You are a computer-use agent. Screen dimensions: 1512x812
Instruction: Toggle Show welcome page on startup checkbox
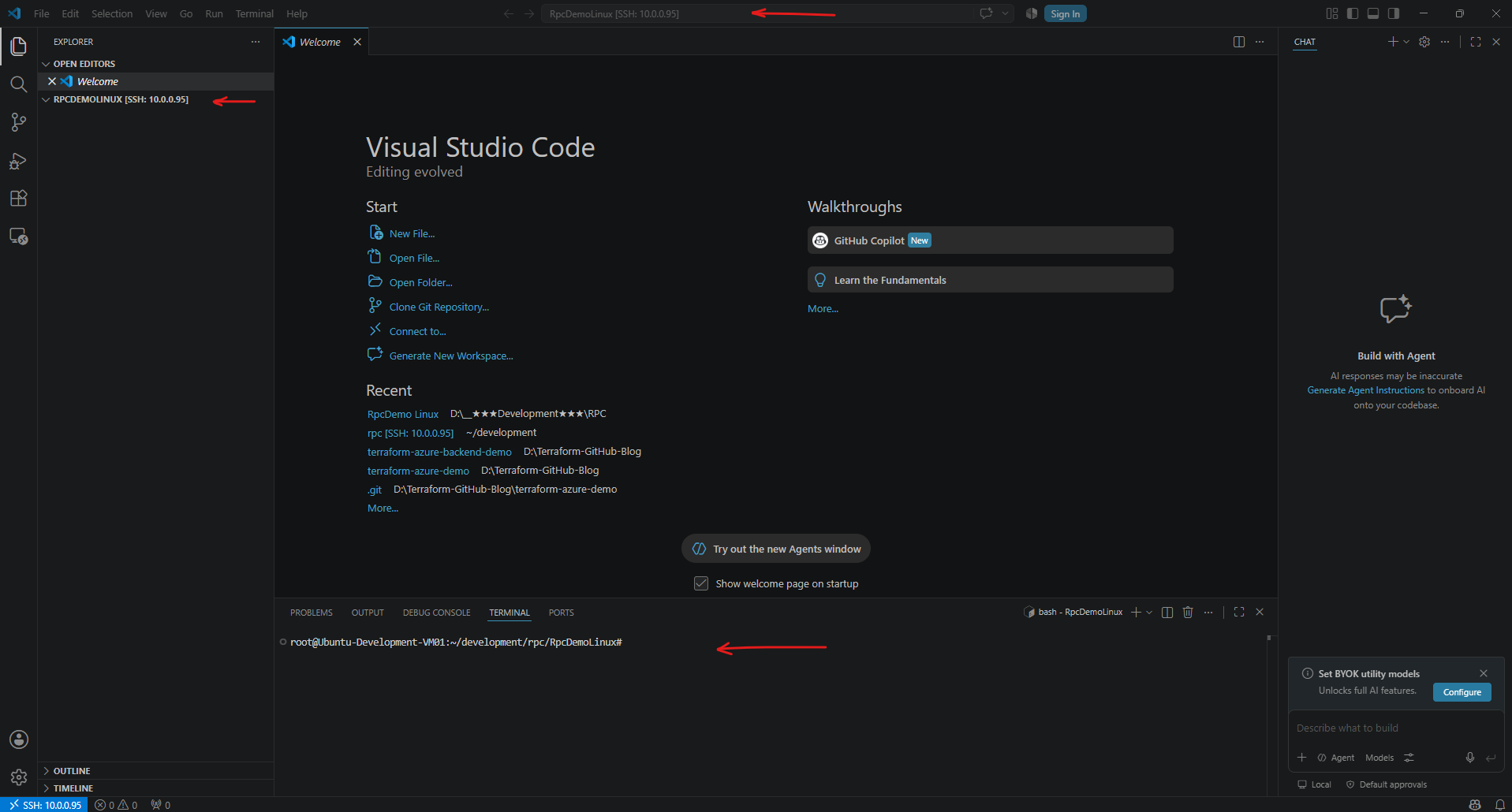701,583
